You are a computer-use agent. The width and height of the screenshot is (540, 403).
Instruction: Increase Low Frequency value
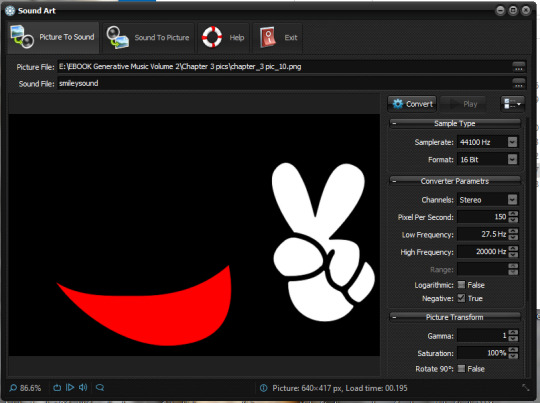(x=513, y=231)
